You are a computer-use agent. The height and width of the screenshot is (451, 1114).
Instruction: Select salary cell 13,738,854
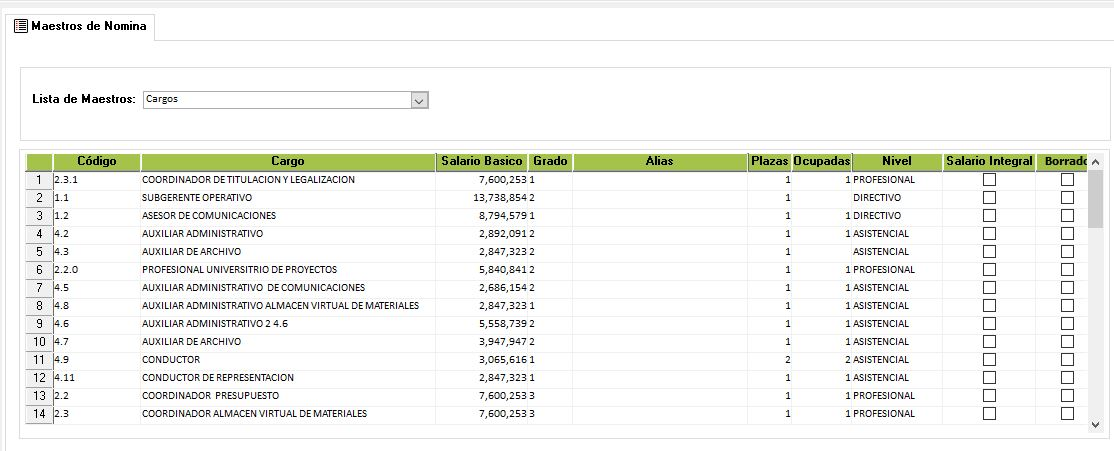click(481, 198)
